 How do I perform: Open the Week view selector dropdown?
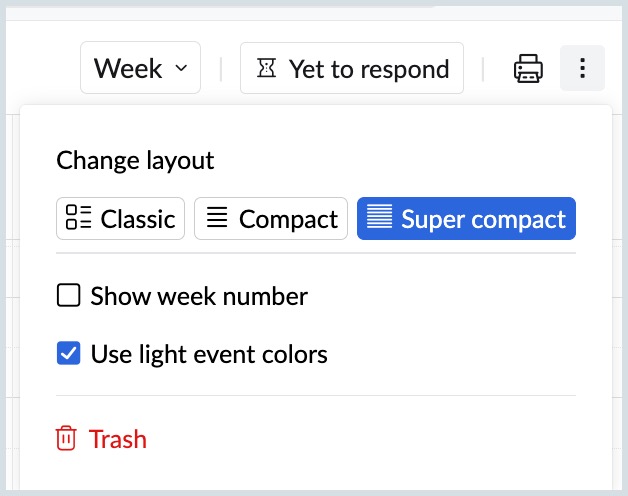(140, 69)
